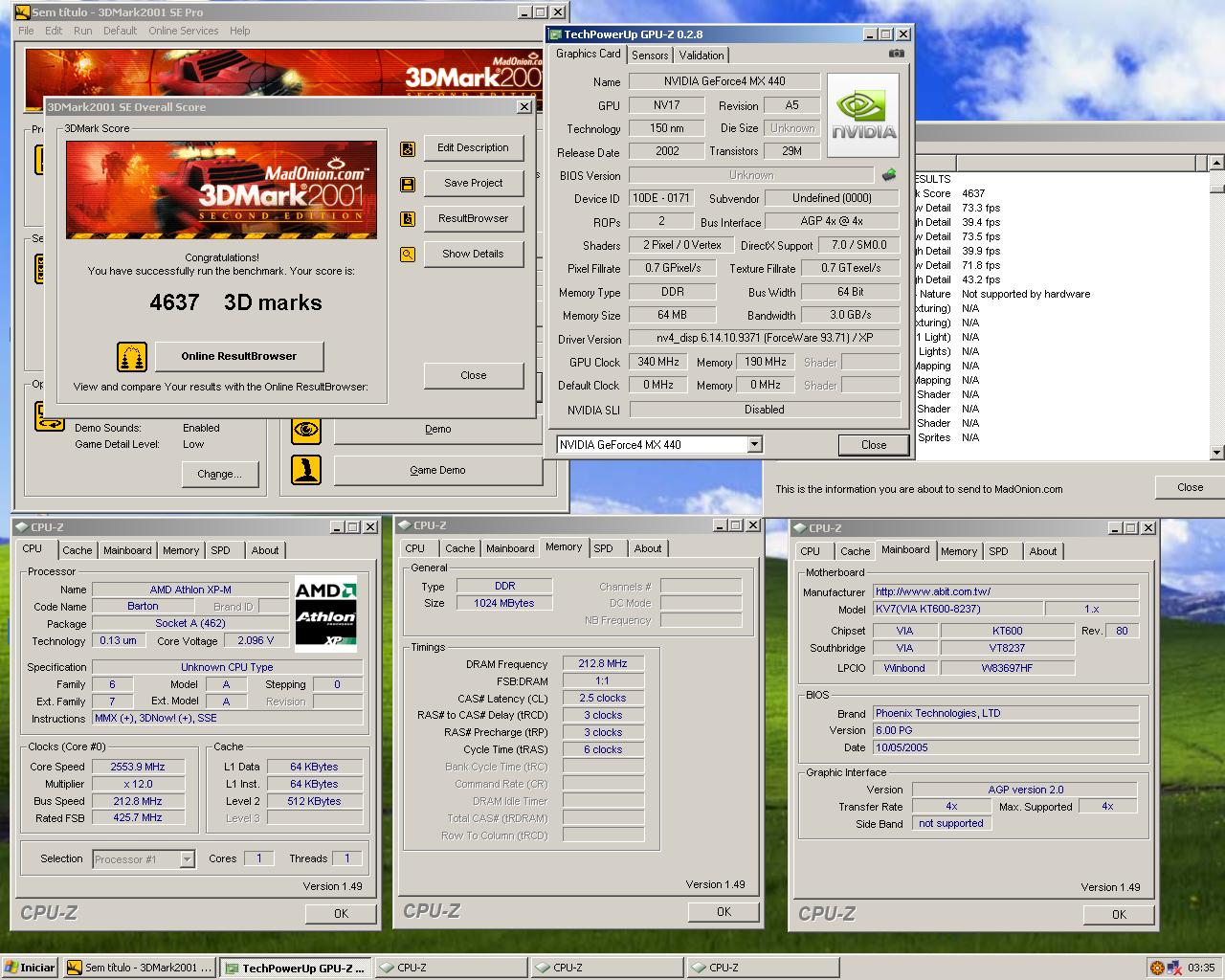Image resolution: width=1225 pixels, height=980 pixels.
Task: Click the GPU Name field showing GeForce4 MX 440
Action: point(724,81)
